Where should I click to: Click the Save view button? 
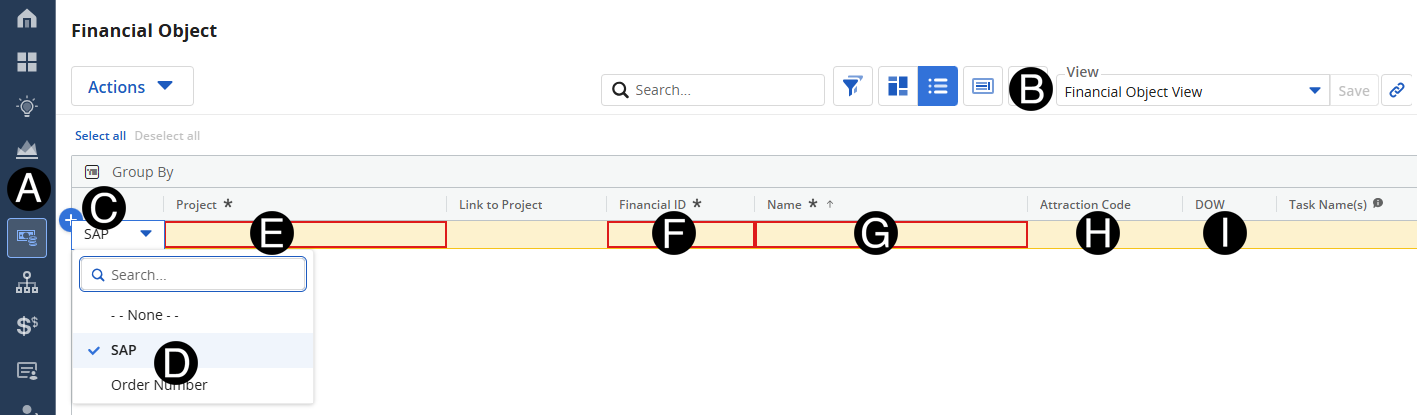(1353, 91)
